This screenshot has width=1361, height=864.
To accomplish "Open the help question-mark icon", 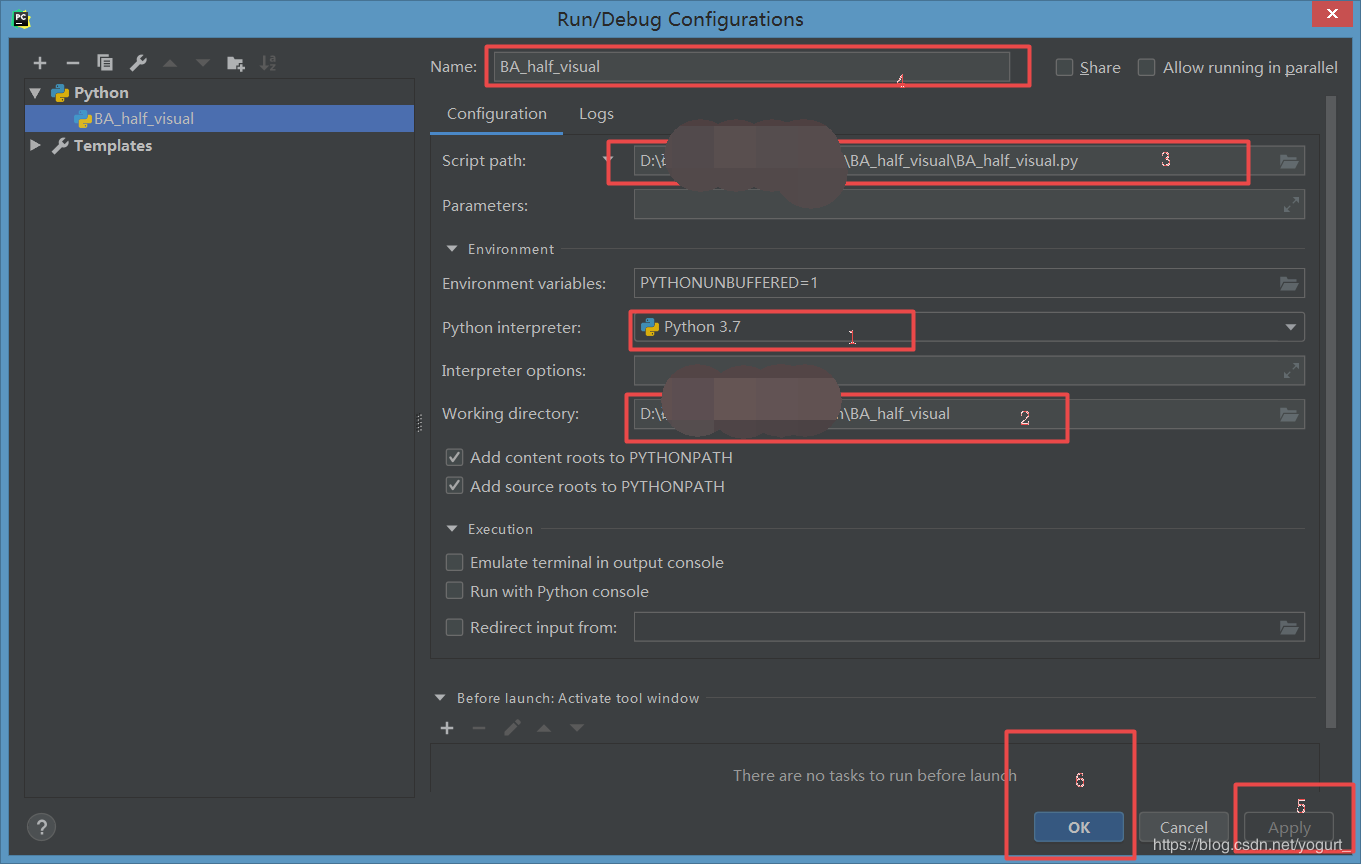I will point(41,827).
